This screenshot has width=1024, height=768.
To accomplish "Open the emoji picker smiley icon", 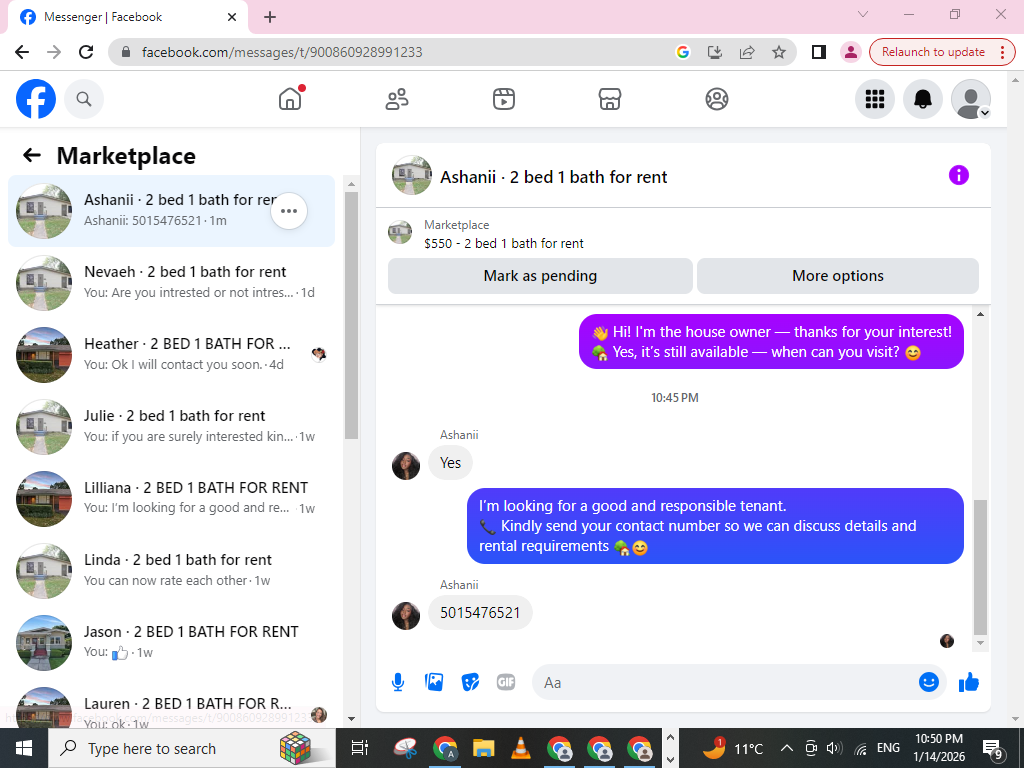I will click(929, 682).
